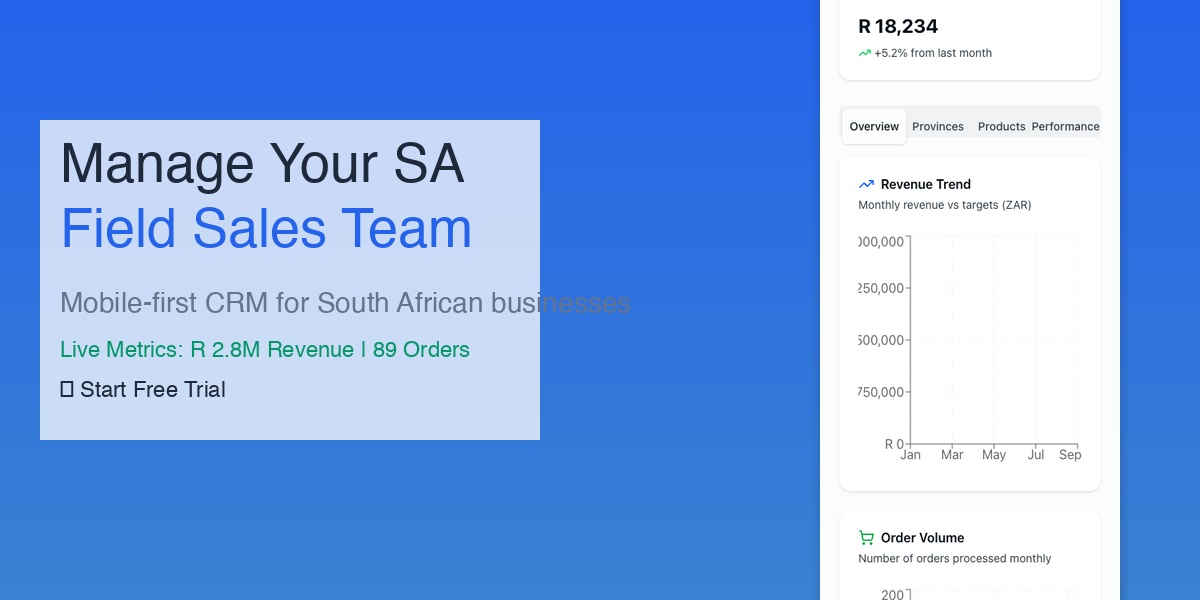1200x600 pixels.
Task: Click the Live Metrics revenue line
Action: (x=265, y=350)
